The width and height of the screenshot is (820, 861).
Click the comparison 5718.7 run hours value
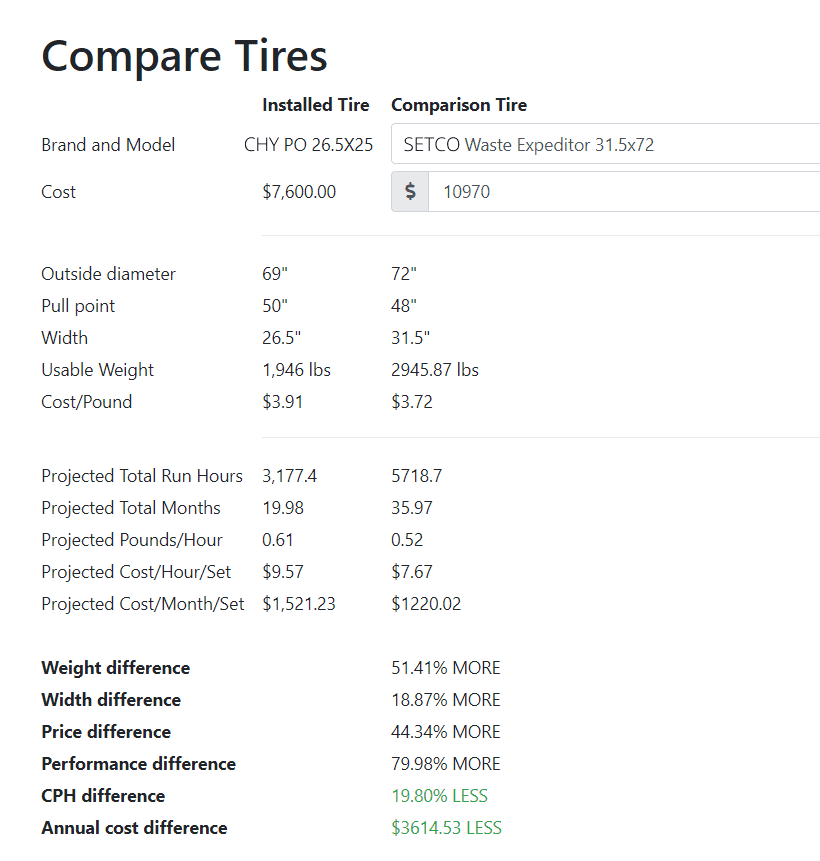(416, 476)
